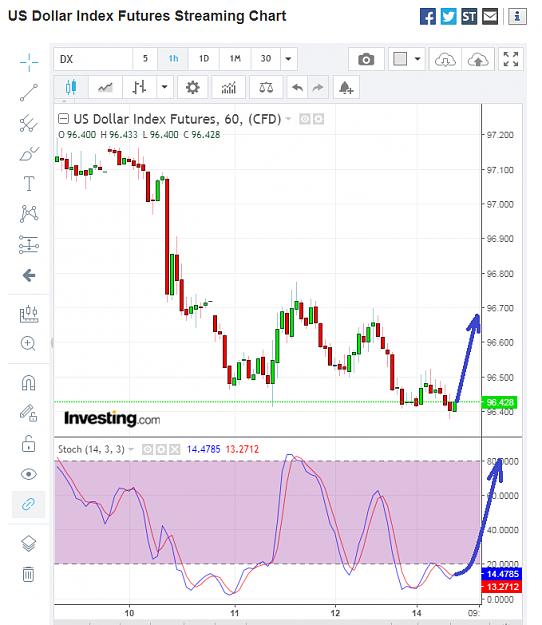The width and height of the screenshot is (542, 625).
Task: Open the indicators menu
Action: (x=229, y=87)
